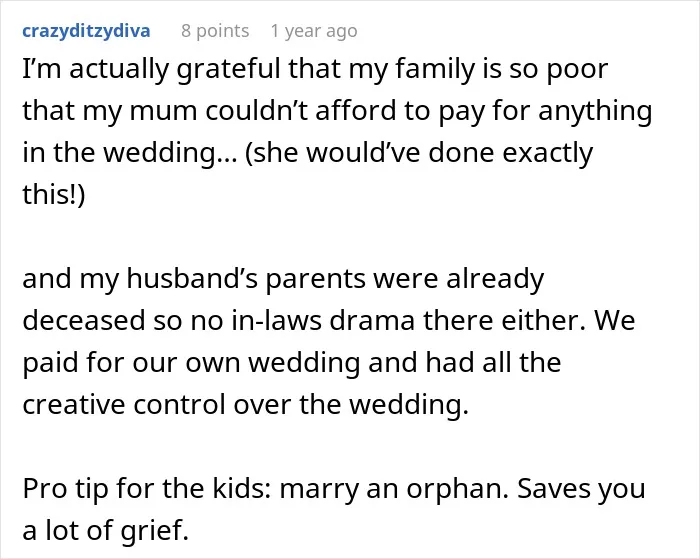
Task: Click the line 'creative control over the wedding.'
Action: tap(246, 405)
